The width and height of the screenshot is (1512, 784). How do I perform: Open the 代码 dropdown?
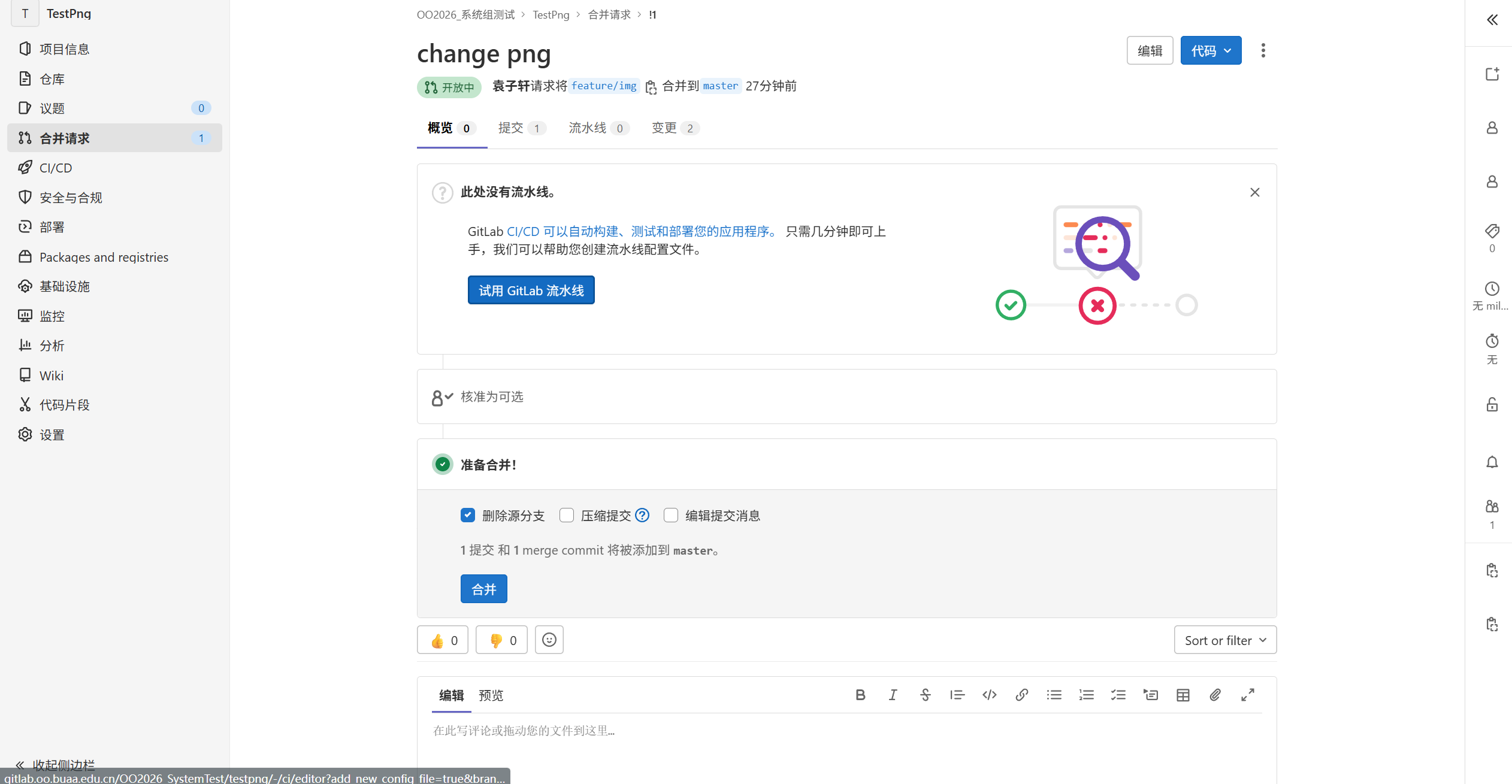[x=1211, y=50]
